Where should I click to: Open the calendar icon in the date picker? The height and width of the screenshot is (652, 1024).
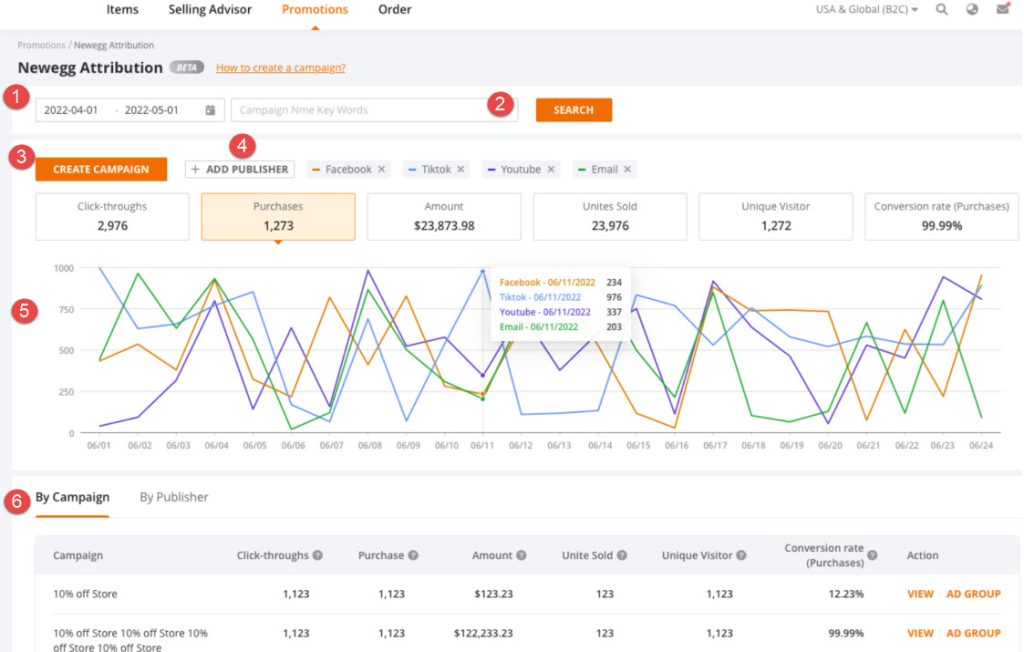[210, 111]
